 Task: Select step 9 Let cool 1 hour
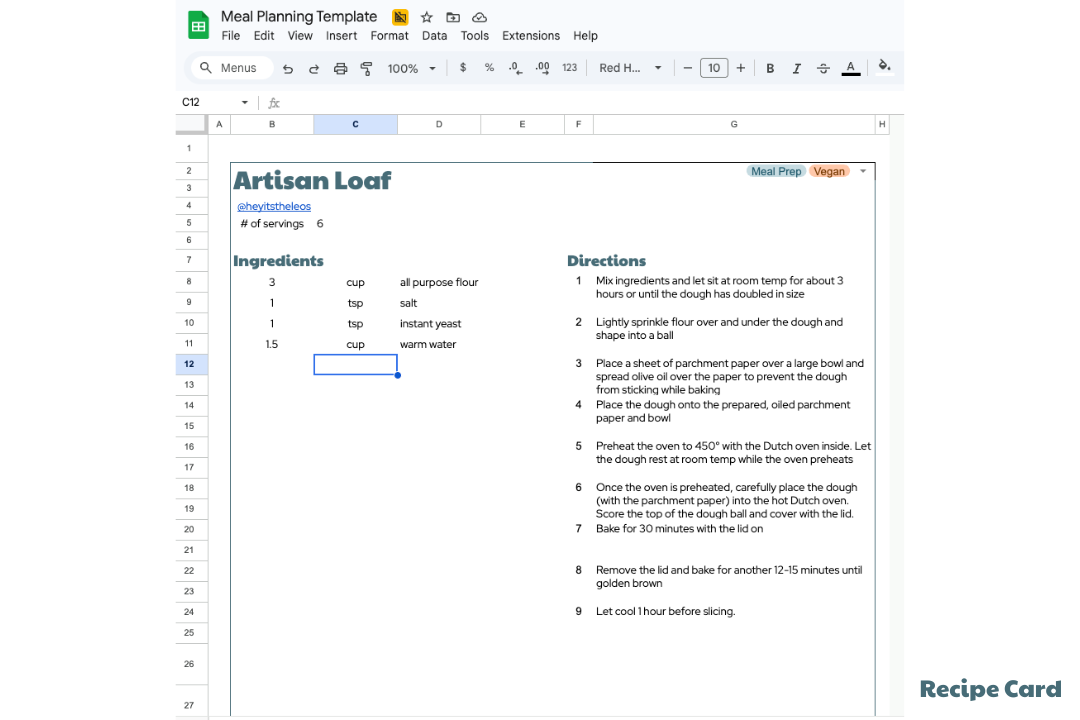pyautogui.click(x=665, y=611)
